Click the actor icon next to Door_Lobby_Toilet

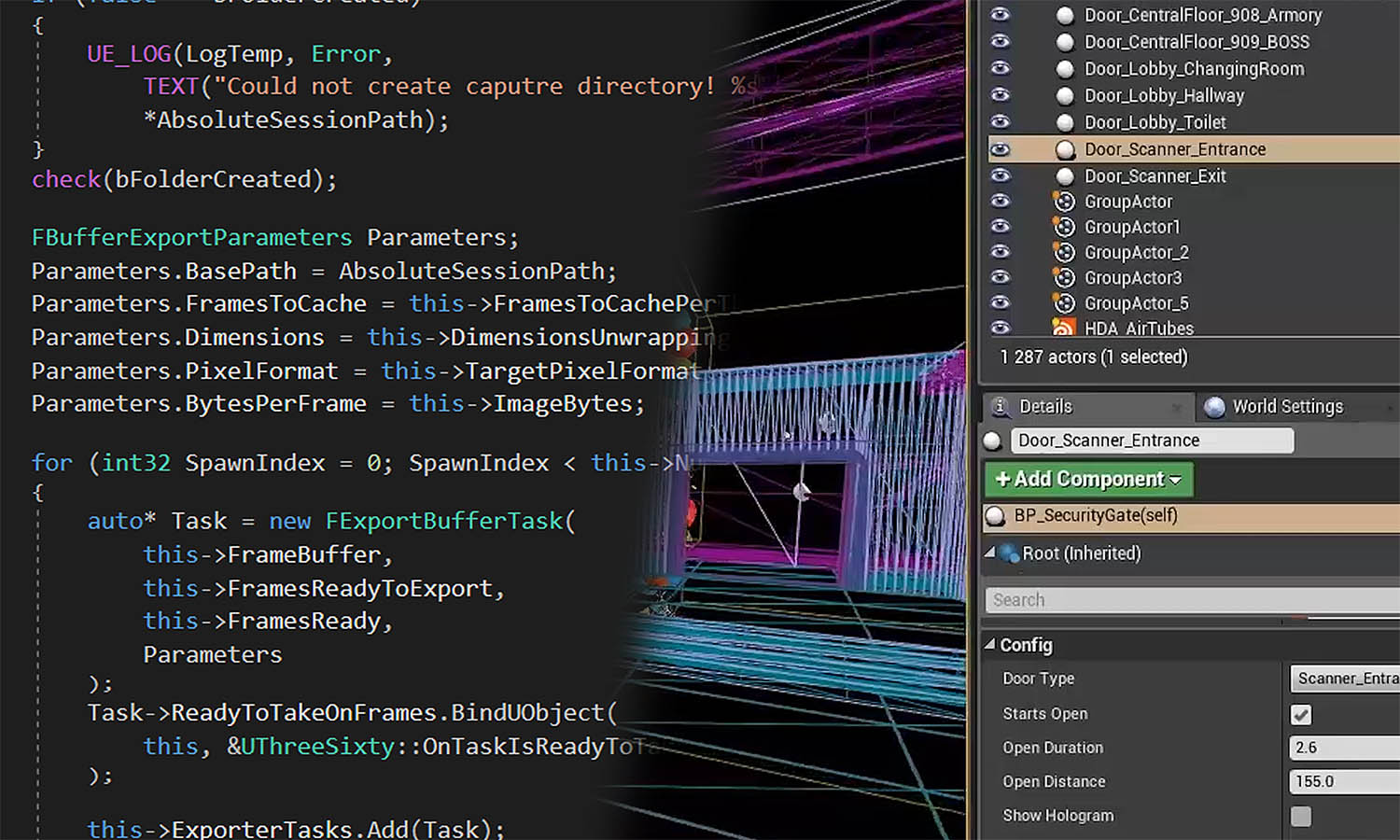tap(1065, 122)
